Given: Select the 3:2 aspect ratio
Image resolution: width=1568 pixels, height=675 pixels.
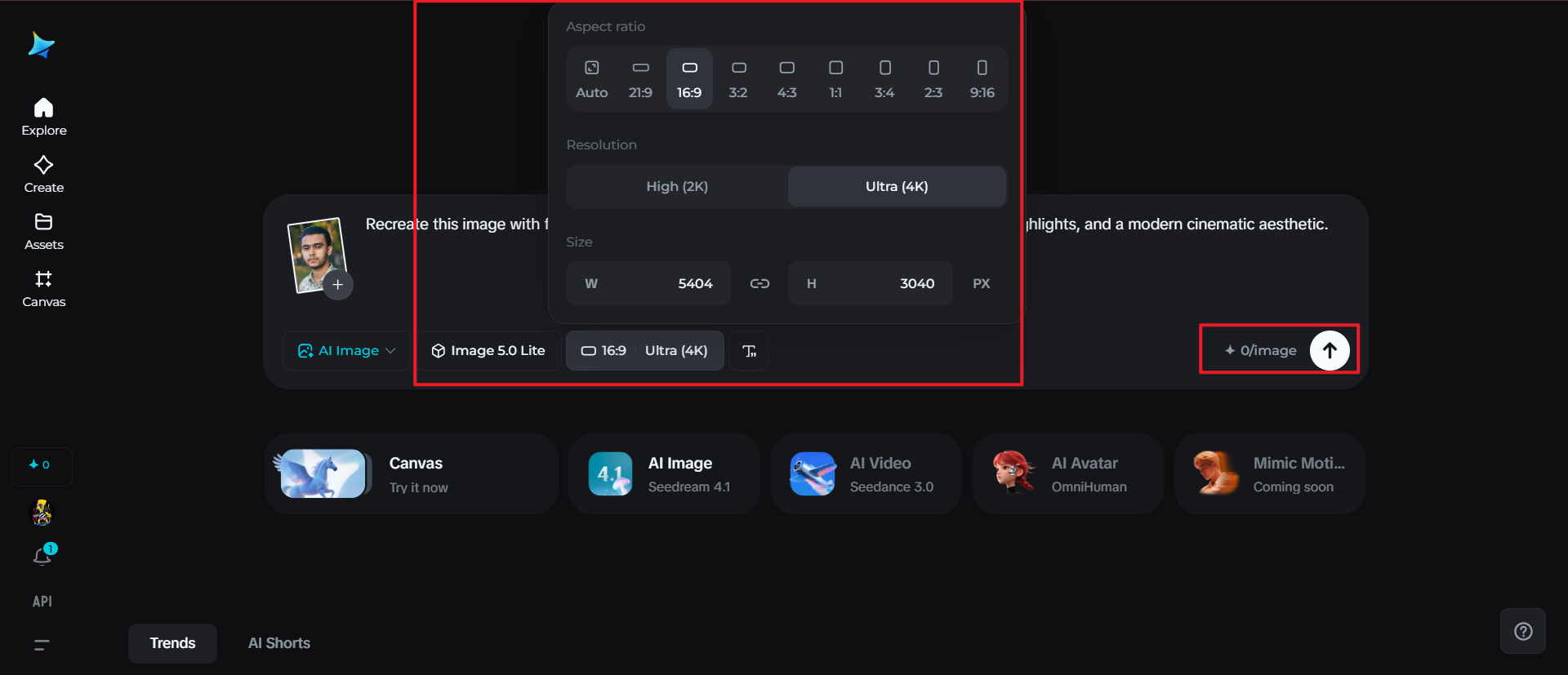Looking at the screenshot, I should click(738, 78).
